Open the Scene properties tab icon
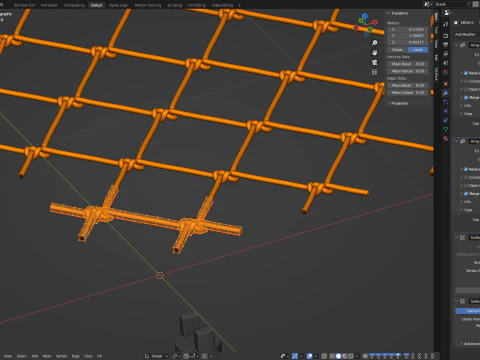The width and height of the screenshot is (480, 360). (x=446, y=63)
